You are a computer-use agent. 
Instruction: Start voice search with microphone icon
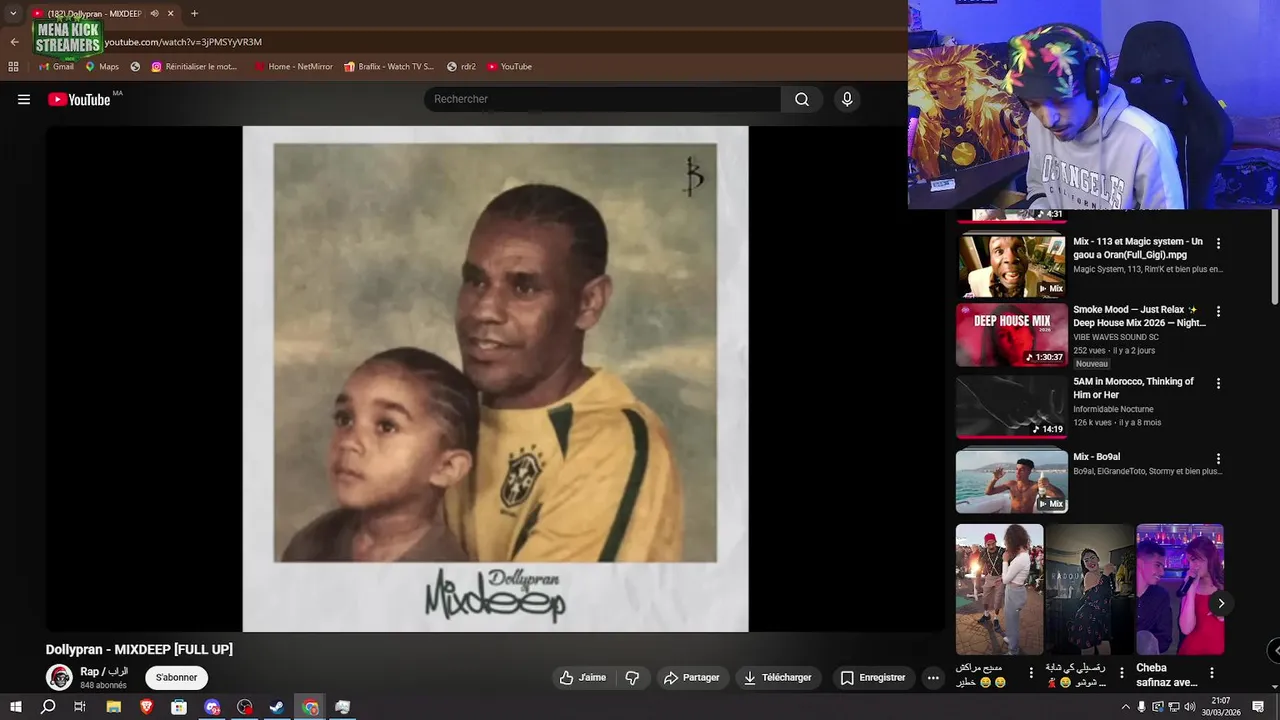coord(847,99)
